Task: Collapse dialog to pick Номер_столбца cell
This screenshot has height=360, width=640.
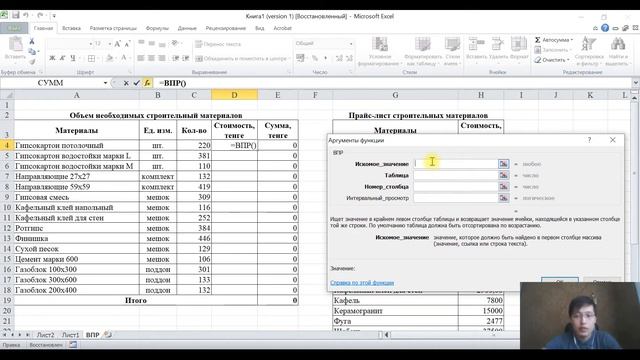Action: pyautogui.click(x=504, y=187)
